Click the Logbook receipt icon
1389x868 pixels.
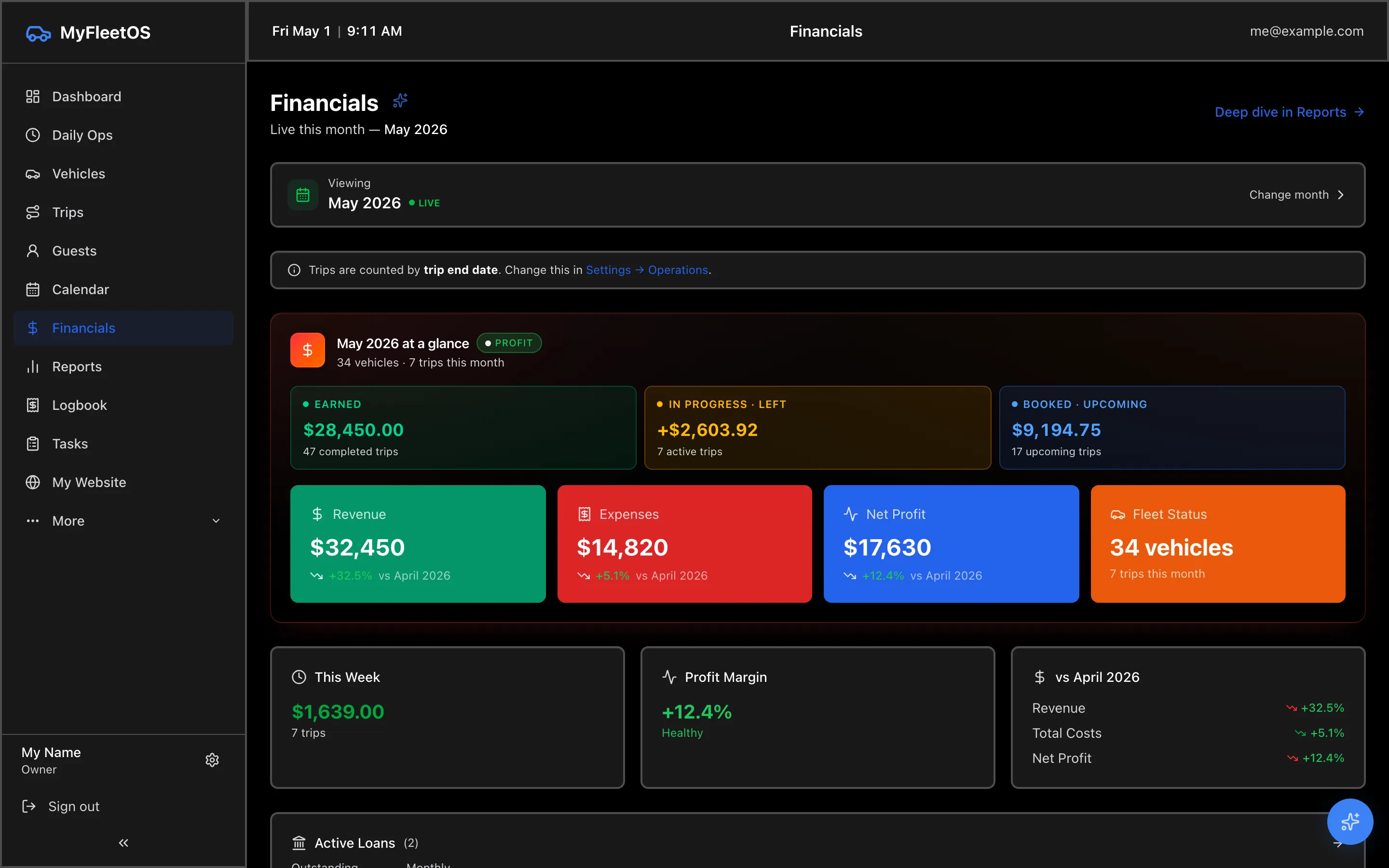tap(33, 405)
